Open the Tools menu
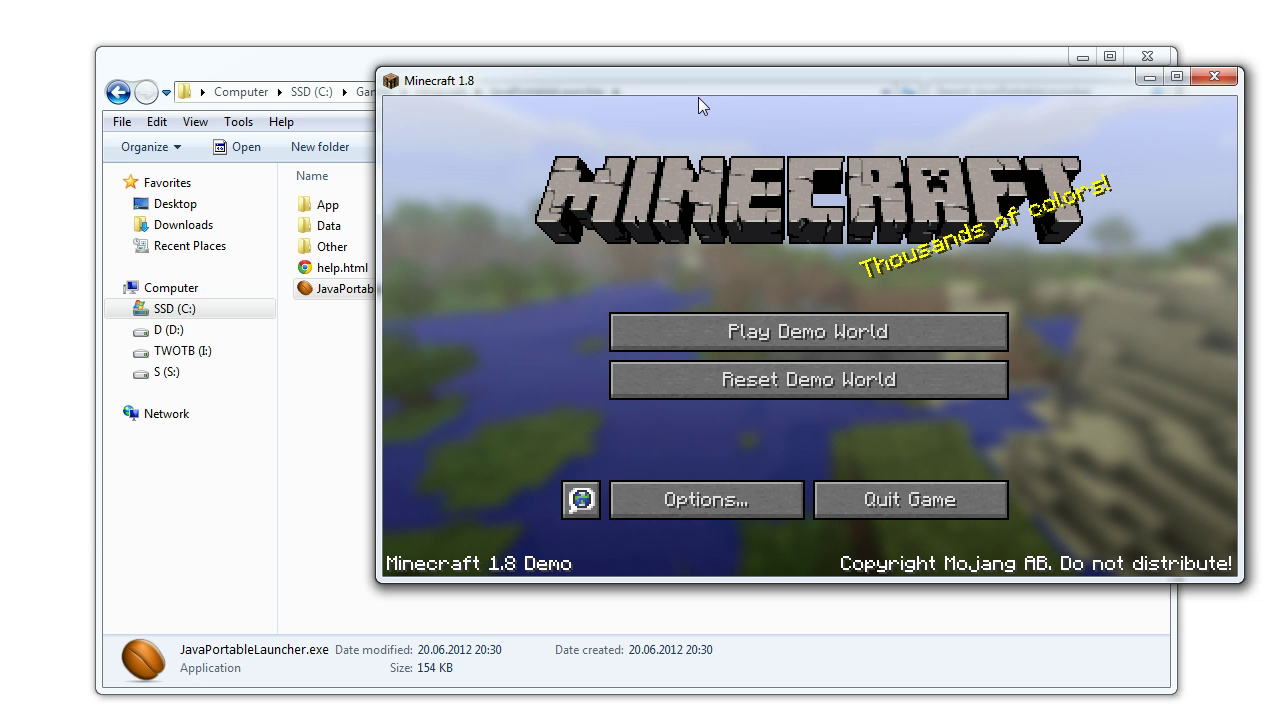 (x=238, y=121)
